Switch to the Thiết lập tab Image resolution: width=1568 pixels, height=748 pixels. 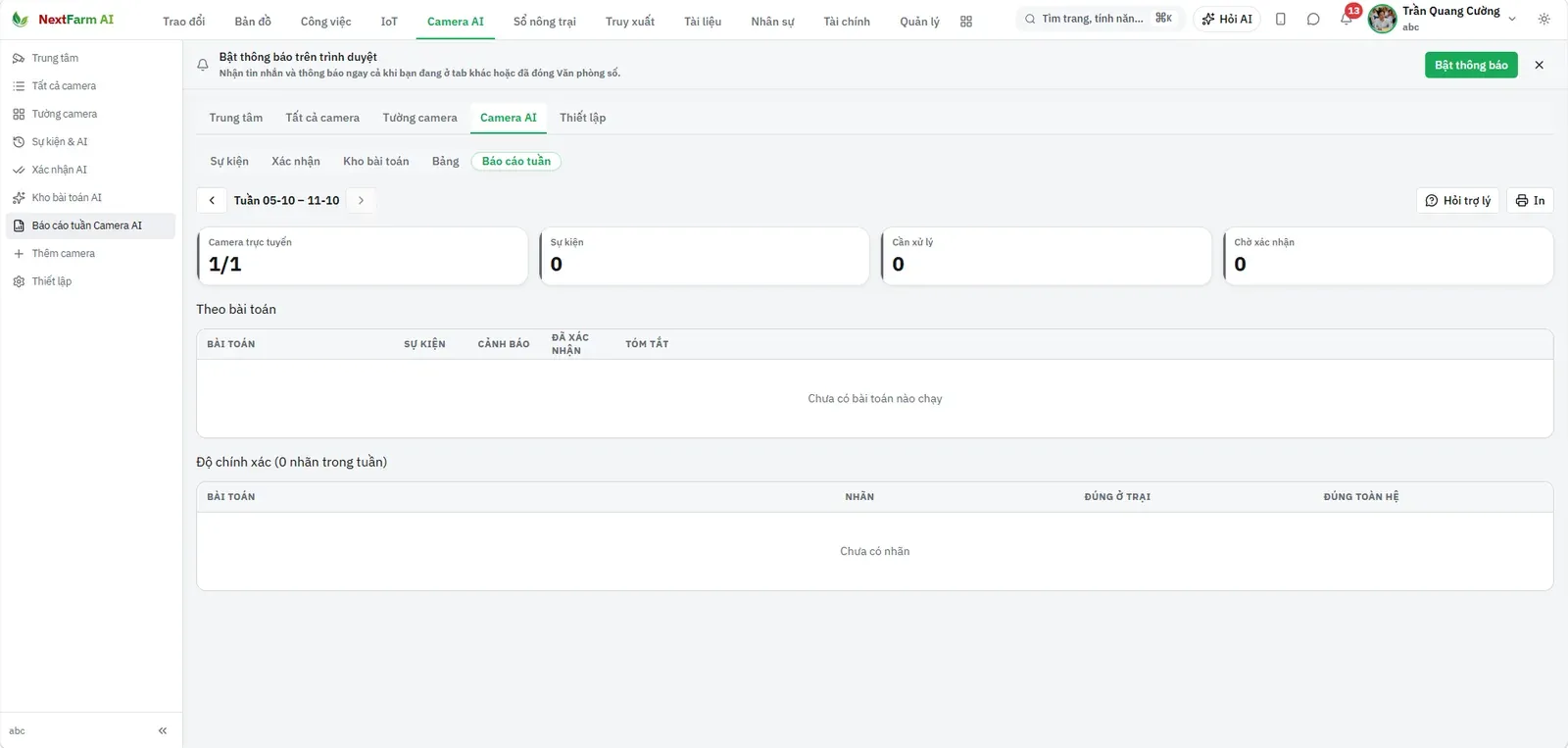pos(583,118)
